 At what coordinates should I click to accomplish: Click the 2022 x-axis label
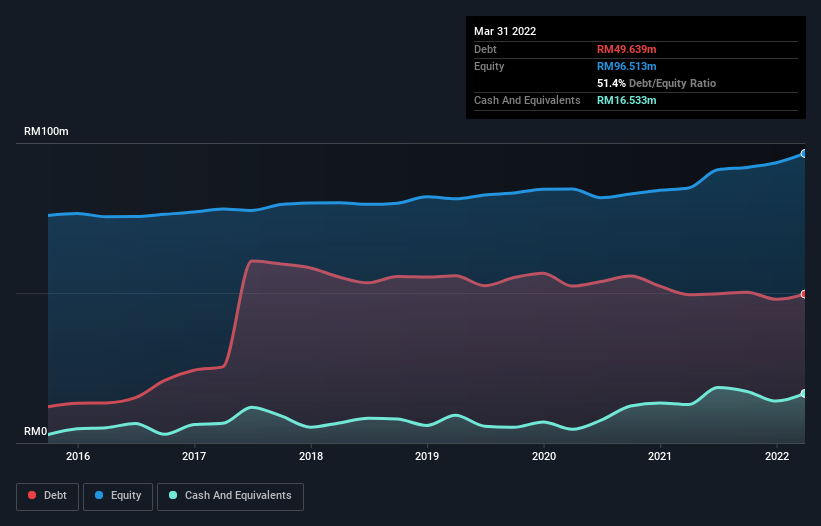pyautogui.click(x=777, y=456)
